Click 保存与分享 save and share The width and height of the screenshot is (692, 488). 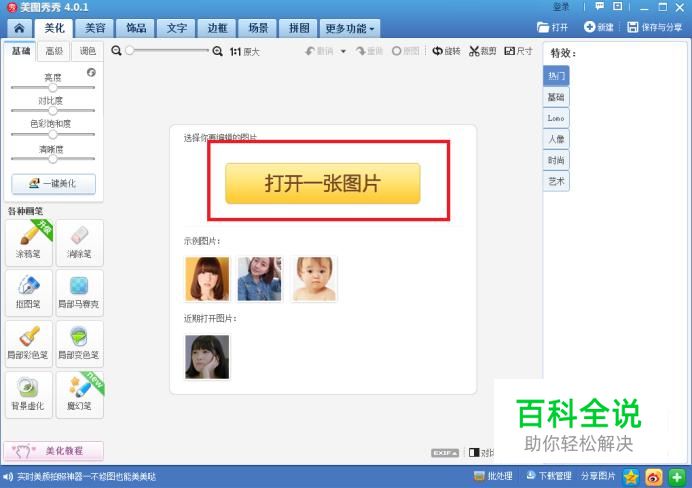pos(654,27)
